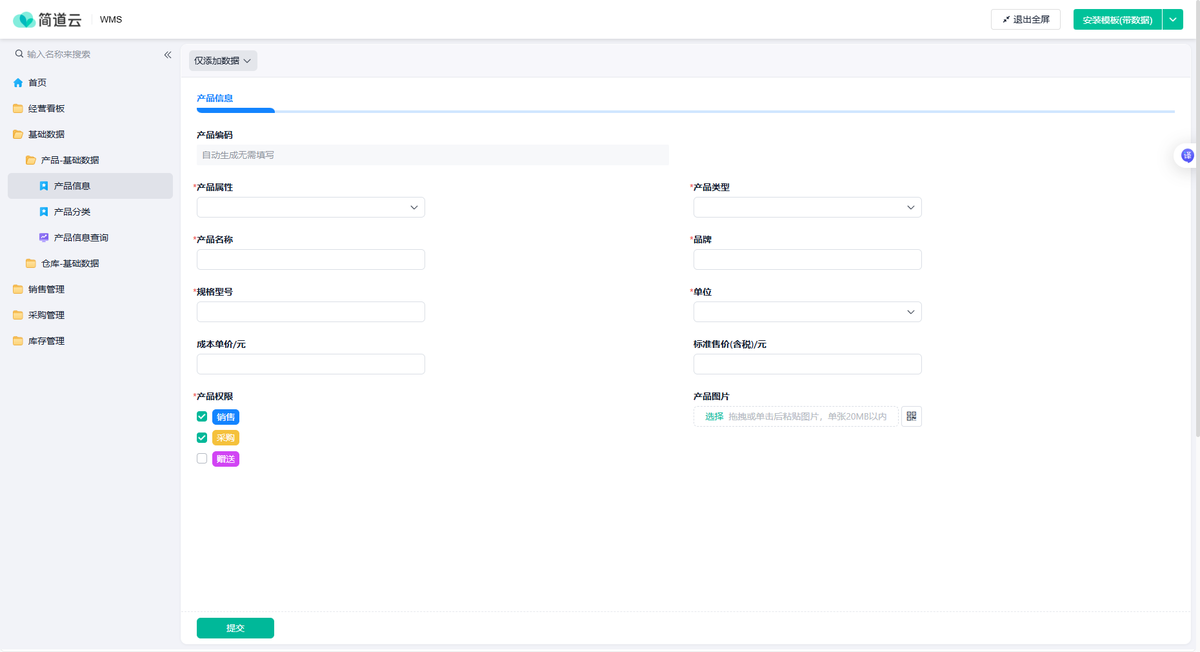The image size is (1200, 652).
Task: Click the 安装模板(带数据) button
Action: (1117, 19)
